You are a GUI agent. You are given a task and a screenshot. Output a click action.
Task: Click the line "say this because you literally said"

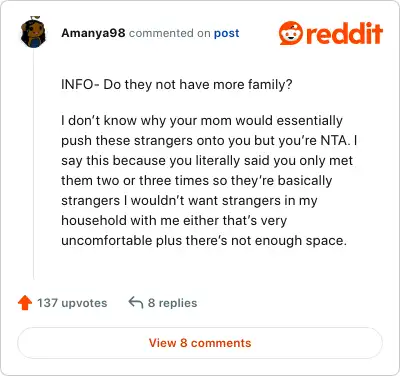(207, 161)
